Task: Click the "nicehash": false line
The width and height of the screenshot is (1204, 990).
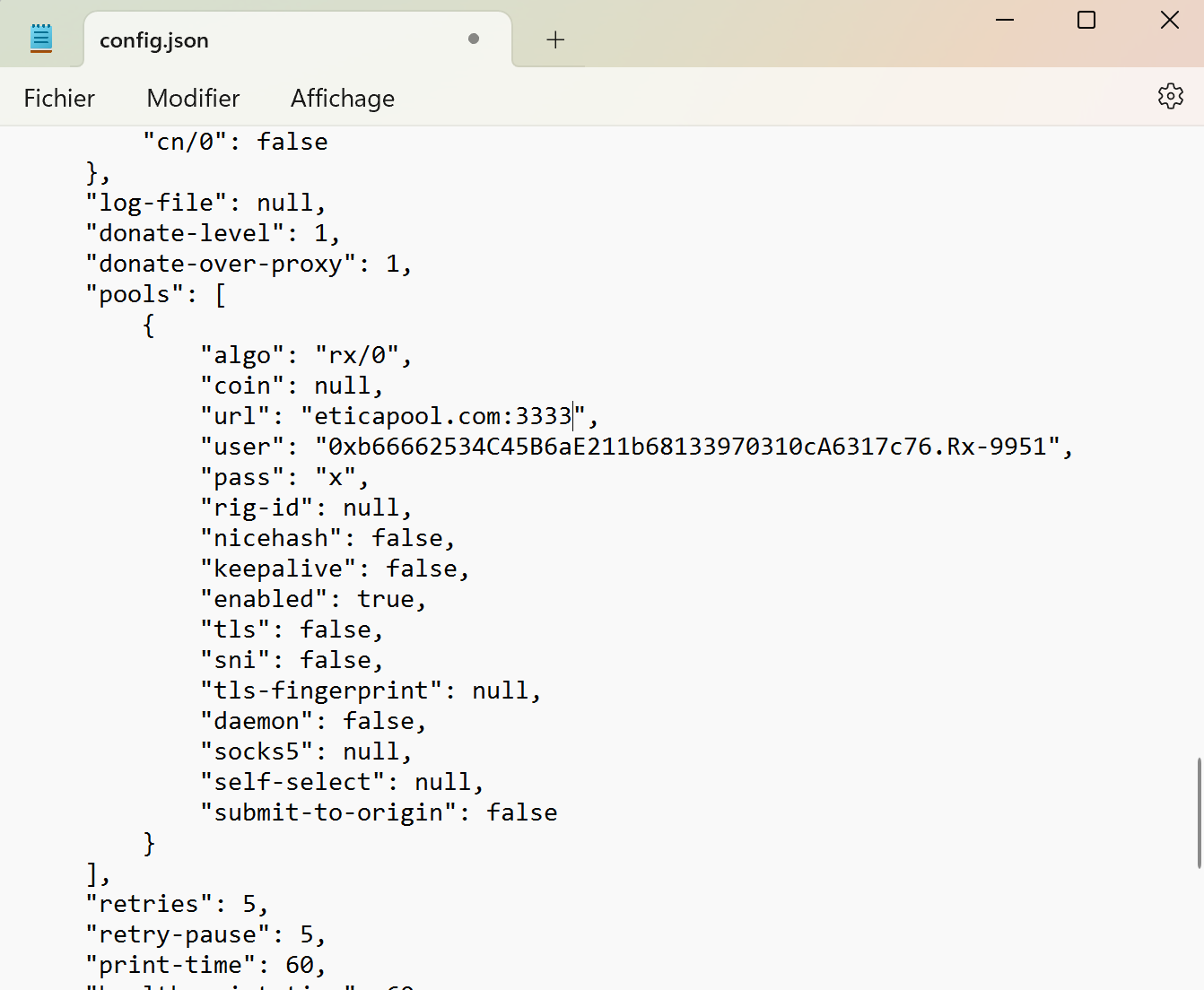Action: click(327, 539)
